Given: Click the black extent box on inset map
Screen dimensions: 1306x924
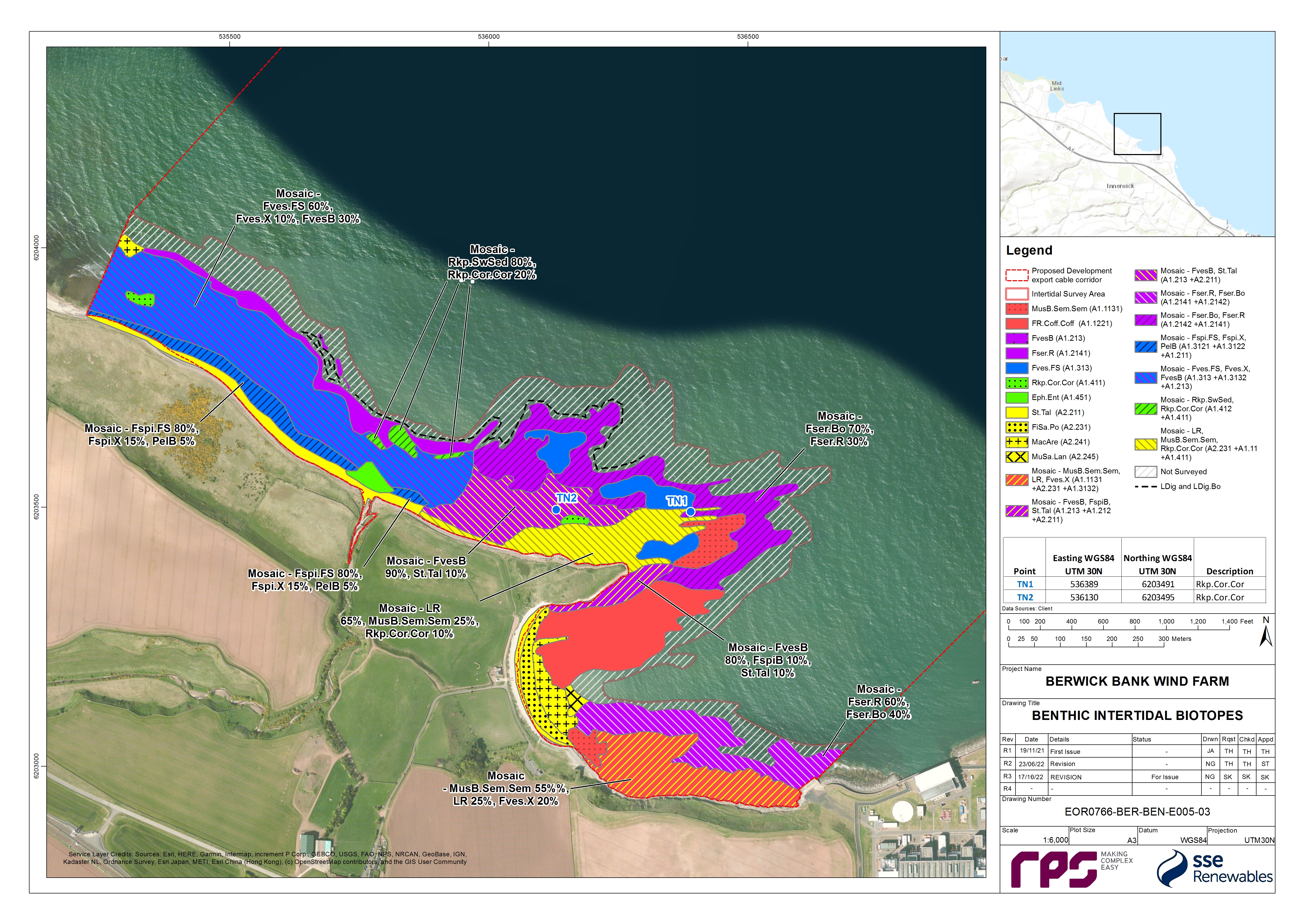Looking at the screenshot, I should (1137, 134).
